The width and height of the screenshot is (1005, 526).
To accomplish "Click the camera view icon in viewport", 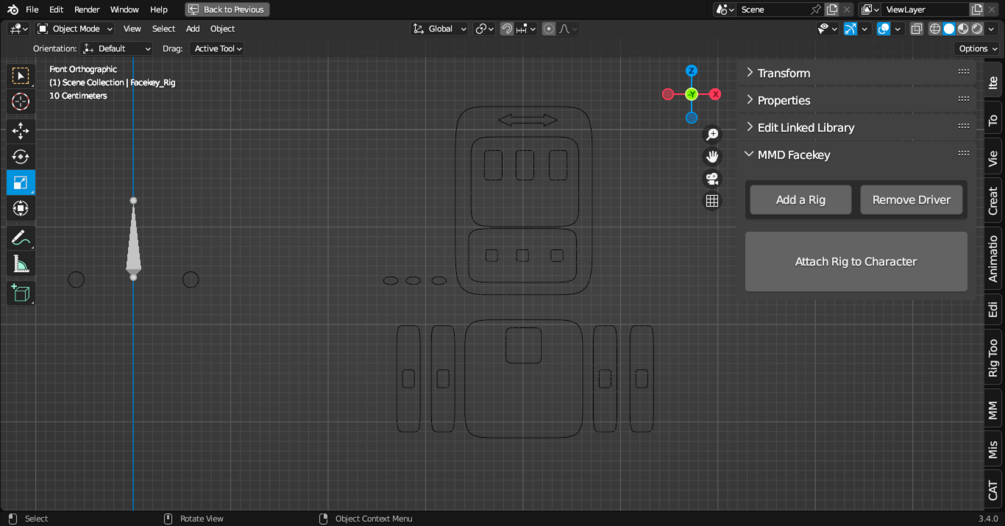I will 712,179.
